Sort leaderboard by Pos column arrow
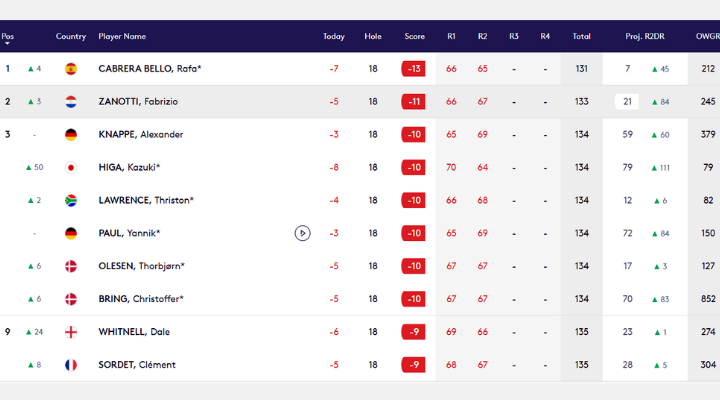Screen dimensions: 720x400 [x=7, y=43]
